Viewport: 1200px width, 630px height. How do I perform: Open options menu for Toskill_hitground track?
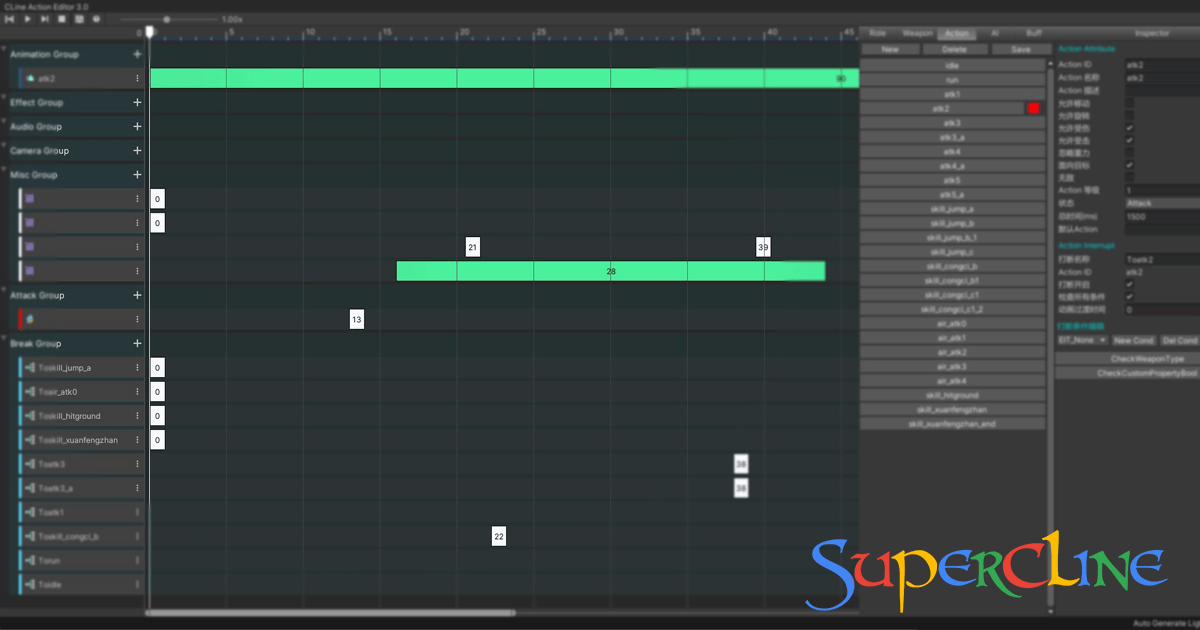[138, 416]
